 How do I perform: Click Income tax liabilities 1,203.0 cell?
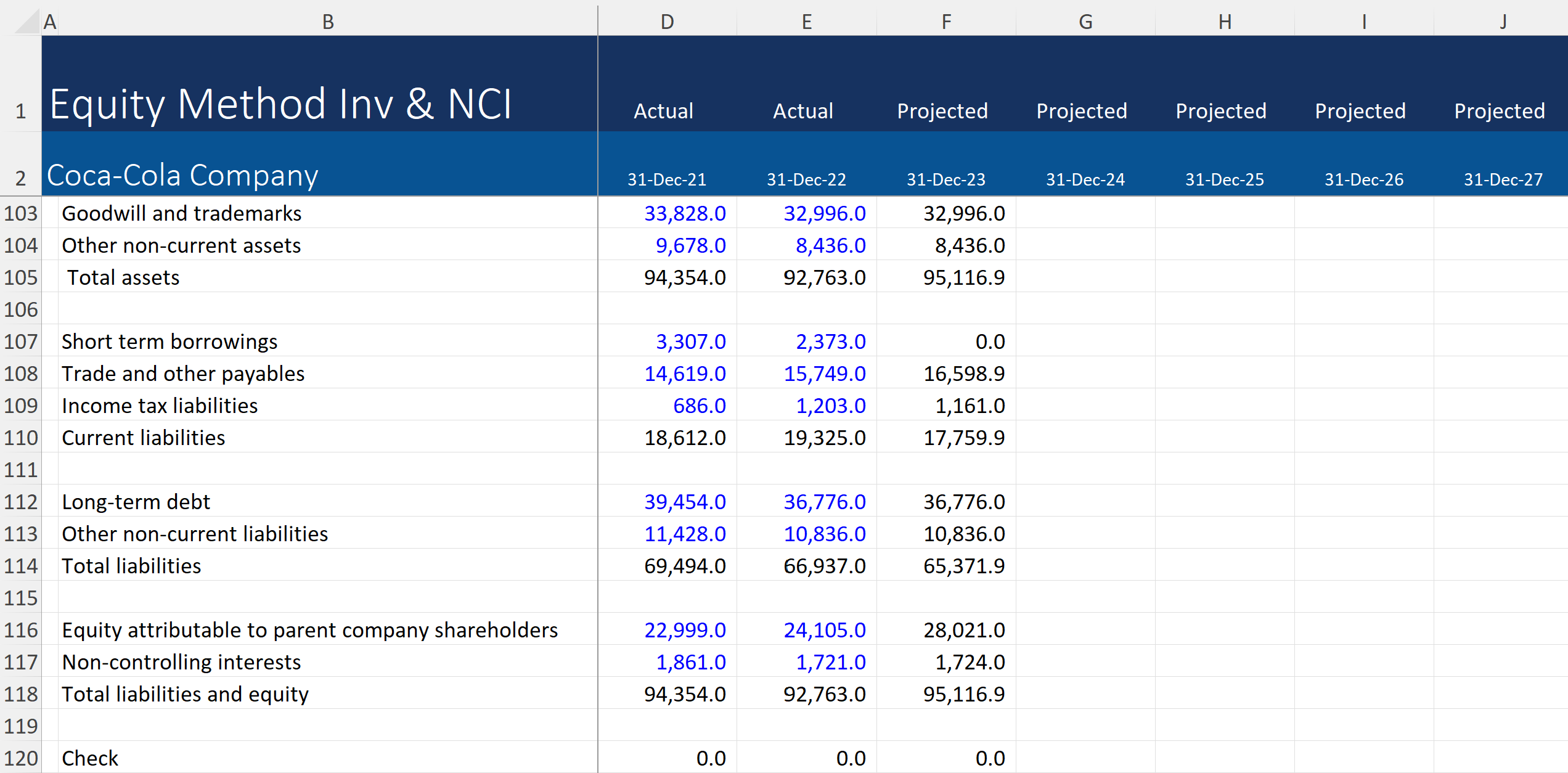[830, 406]
